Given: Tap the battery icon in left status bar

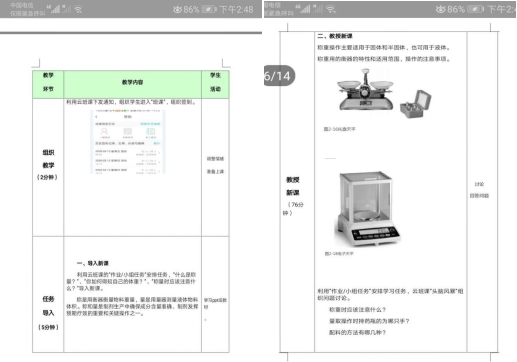Looking at the screenshot, I should pyautogui.click(x=209, y=9).
